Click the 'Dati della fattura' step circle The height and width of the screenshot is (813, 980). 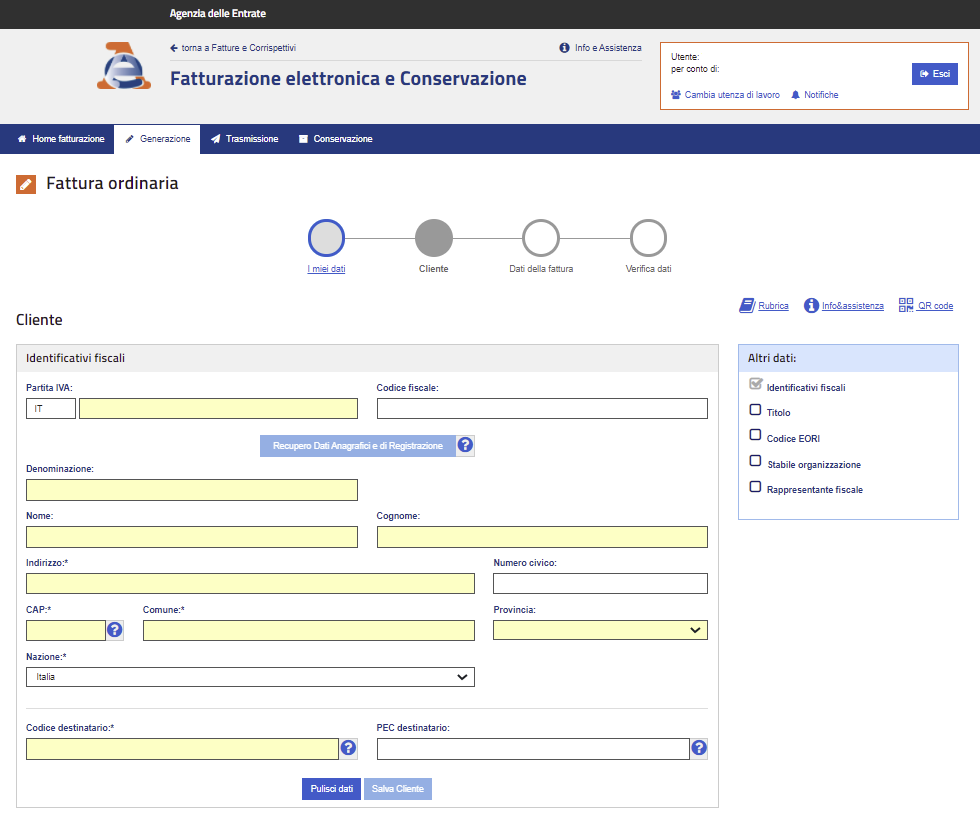(x=541, y=238)
